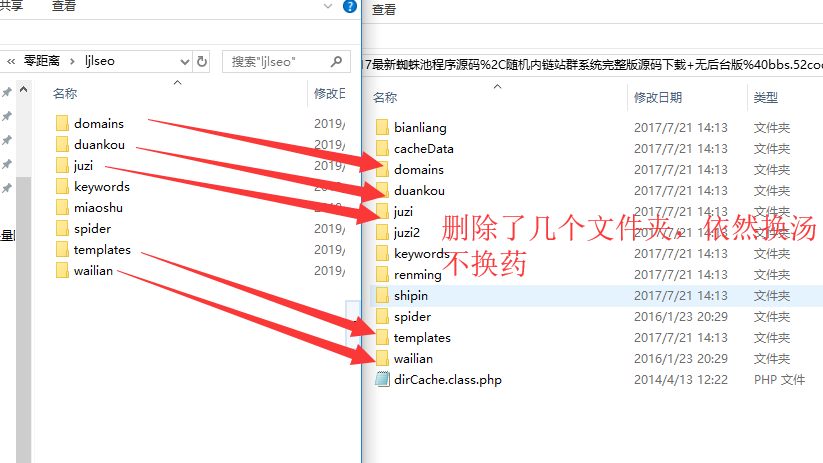Click the ljlseo breadcrumb segment
Viewport: 823px width, 463px height.
[100, 61]
